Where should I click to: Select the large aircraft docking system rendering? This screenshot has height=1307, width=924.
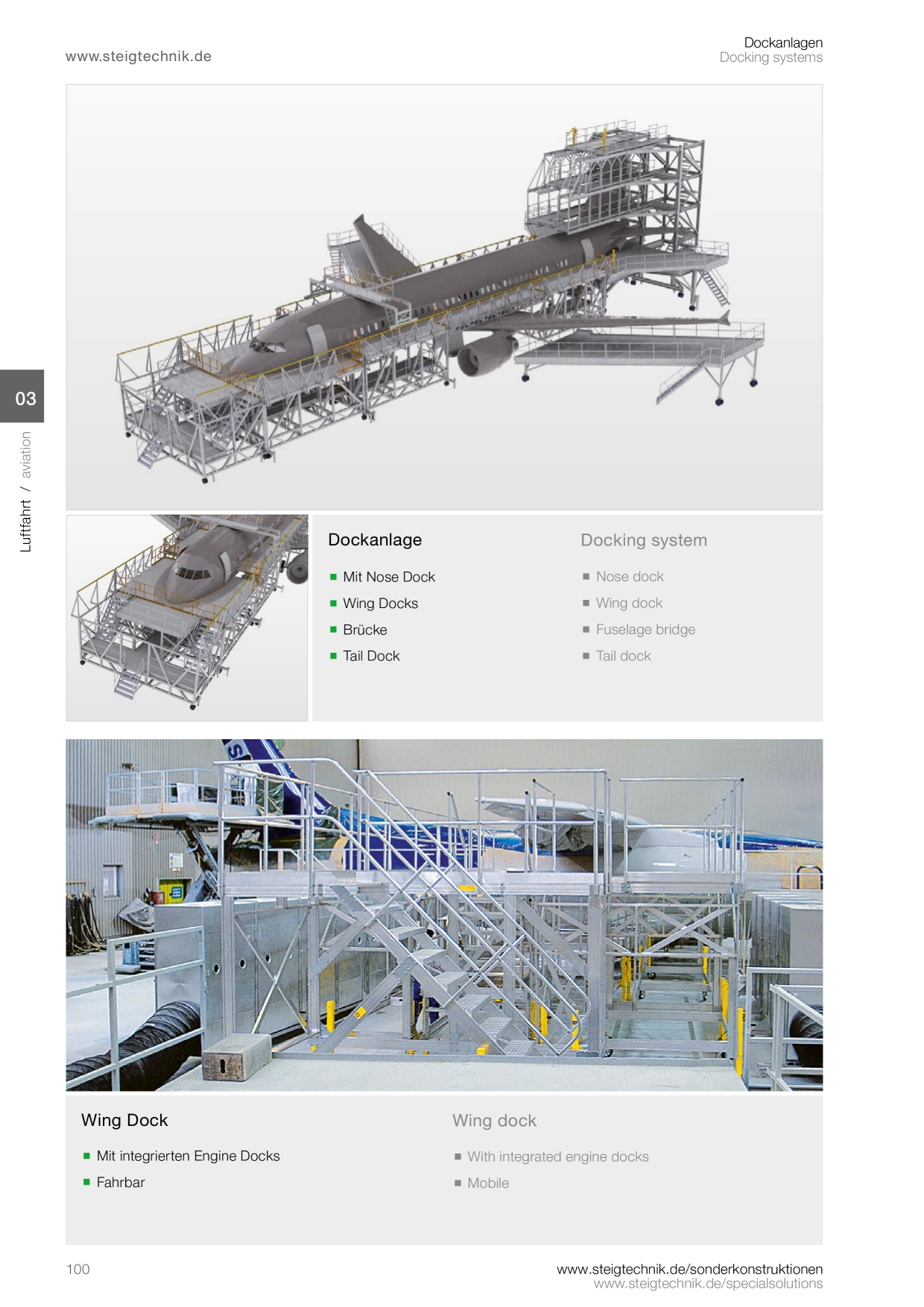coord(444,297)
